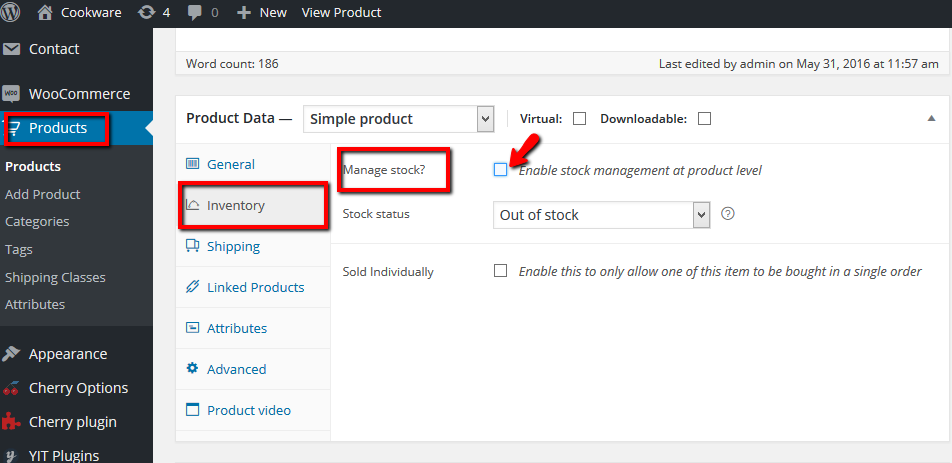The image size is (952, 463).
Task: Click the WordPress logo icon
Action: pyautogui.click(x=10, y=12)
